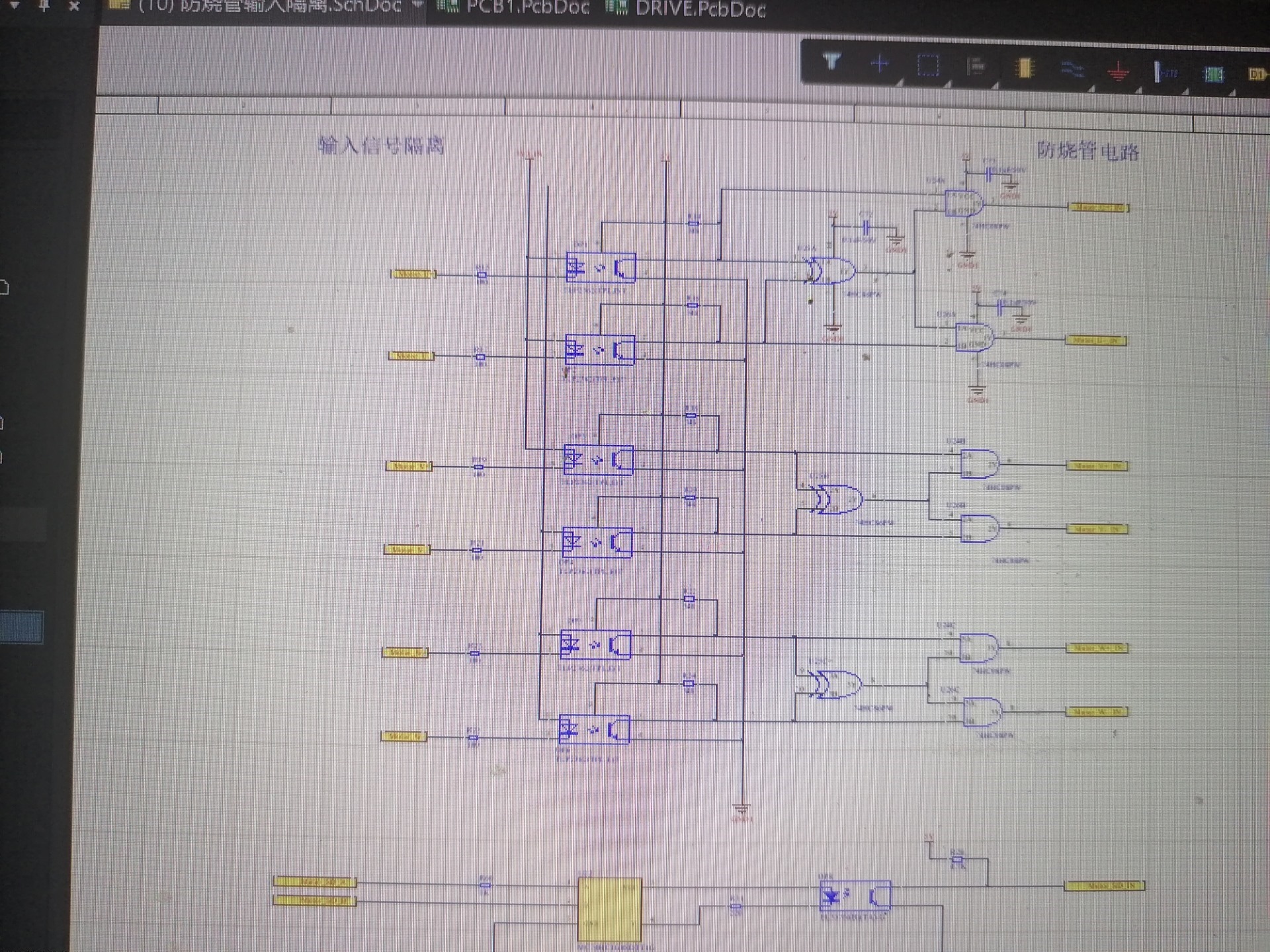The width and height of the screenshot is (1270, 952).
Task: Open the align objects tool
Action: pos(976,66)
